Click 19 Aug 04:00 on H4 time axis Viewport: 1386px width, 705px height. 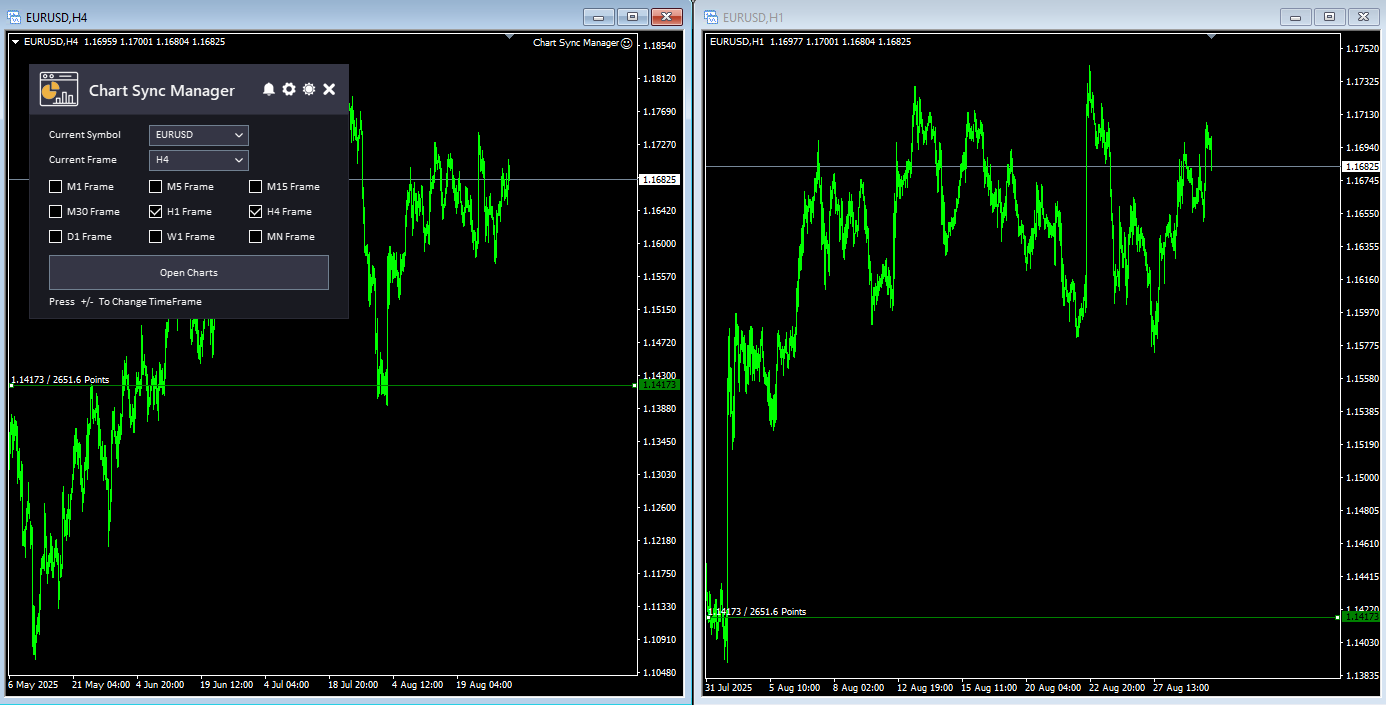point(484,685)
